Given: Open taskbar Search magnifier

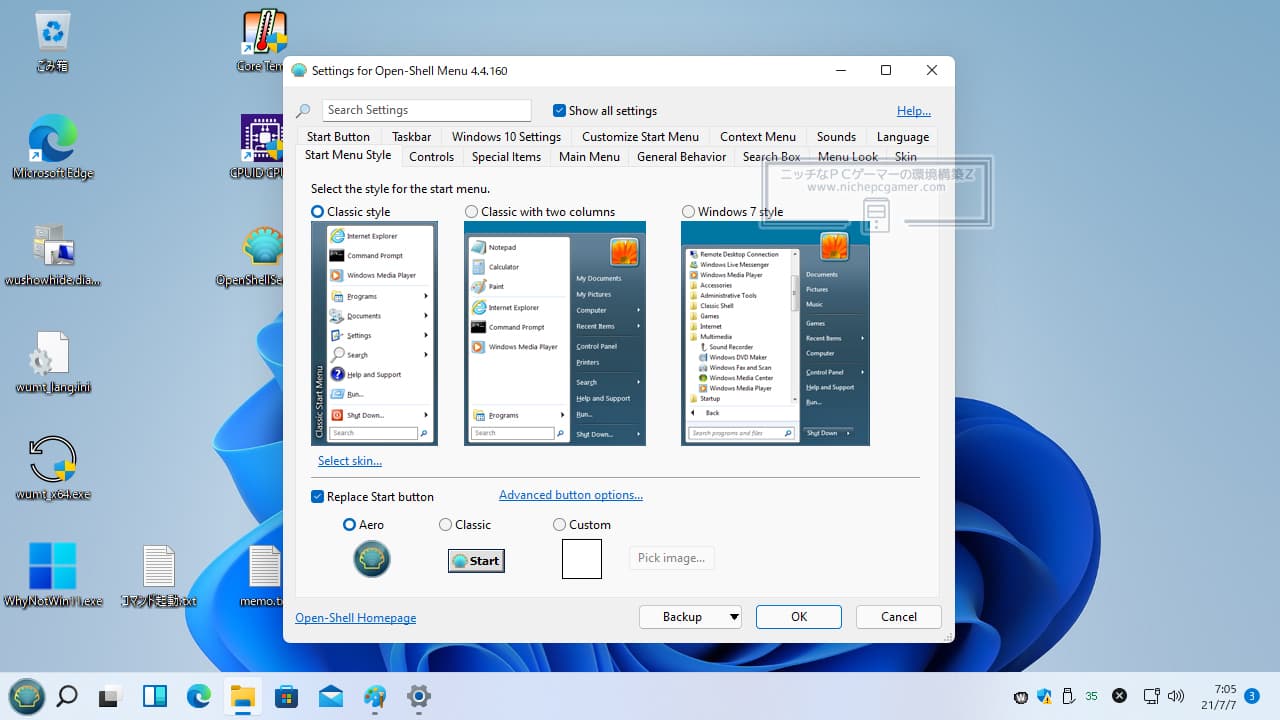Looking at the screenshot, I should click(67, 696).
